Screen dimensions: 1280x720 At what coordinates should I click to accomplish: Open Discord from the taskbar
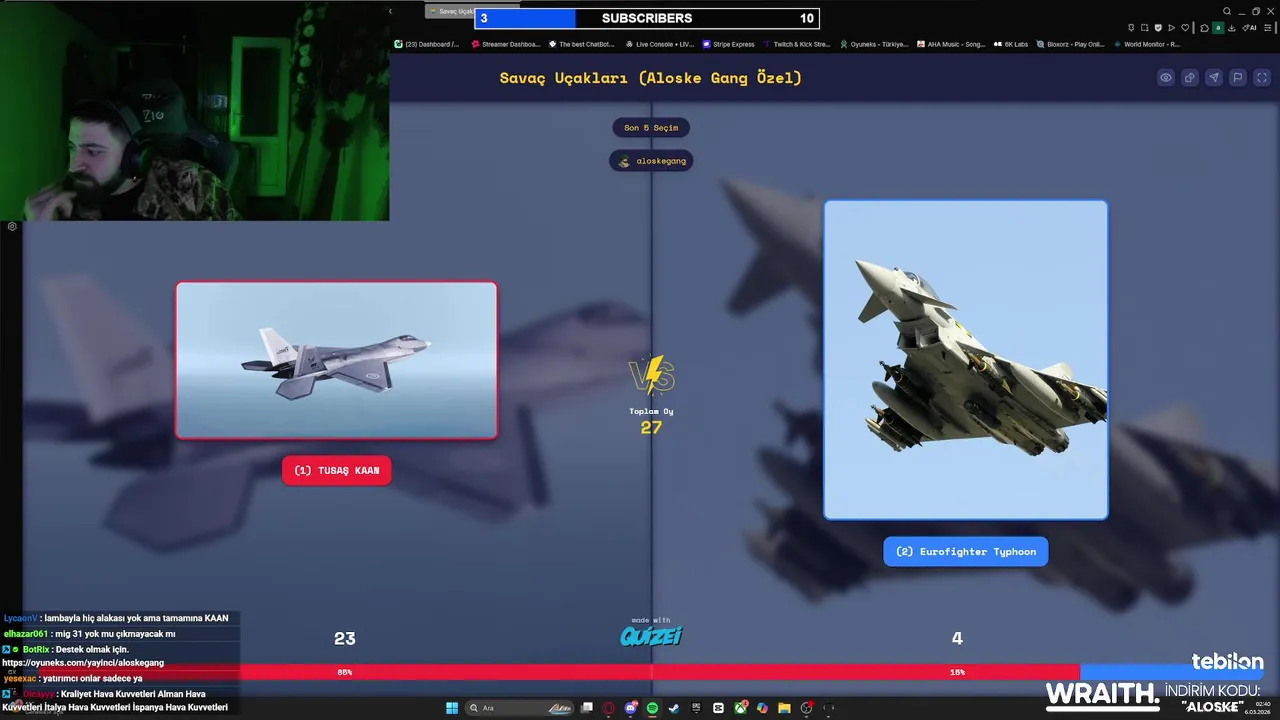[x=631, y=708]
